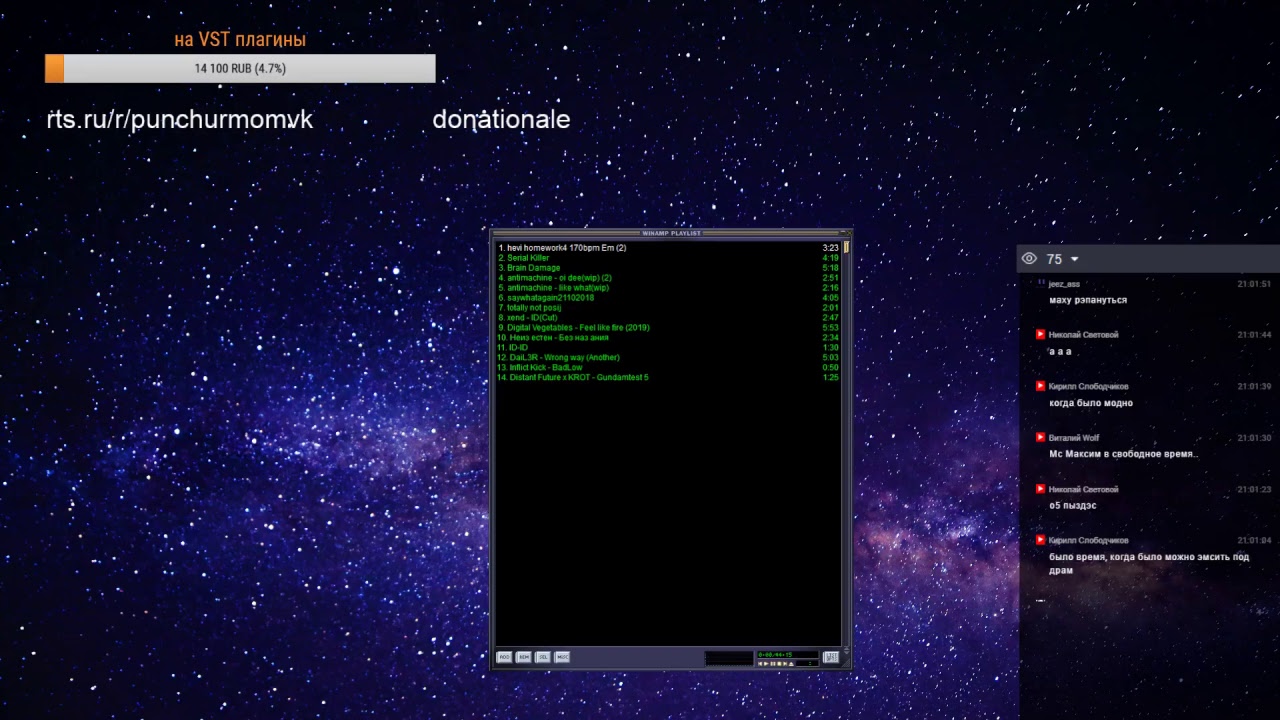Click chat message 'Мс Максим в свободное время'

click(1123, 454)
